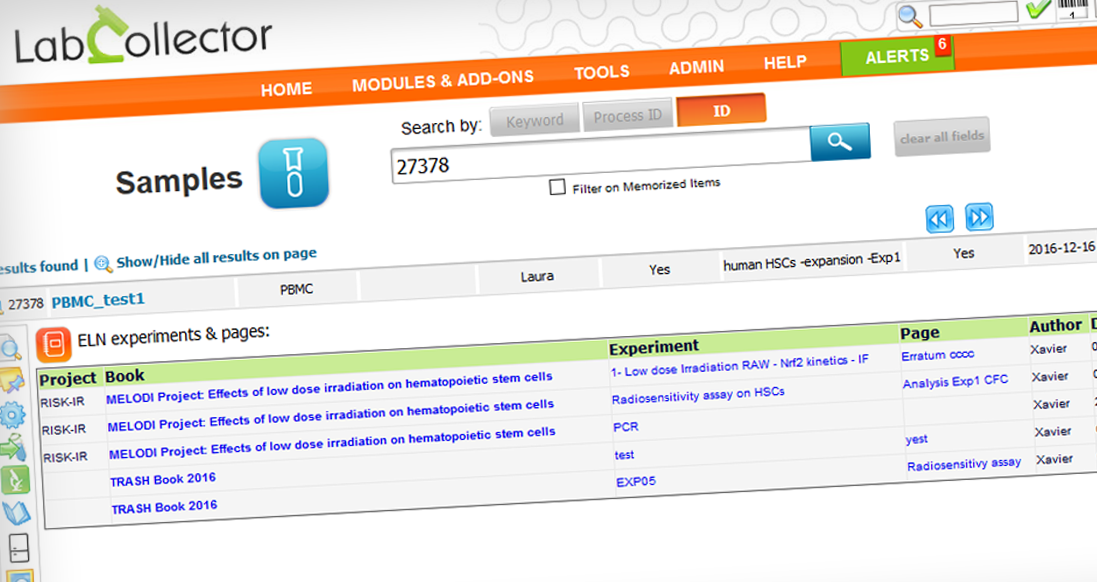The height and width of the screenshot is (582, 1097).
Task: Open the Radiosensitivy assay page link
Action: click(964, 464)
